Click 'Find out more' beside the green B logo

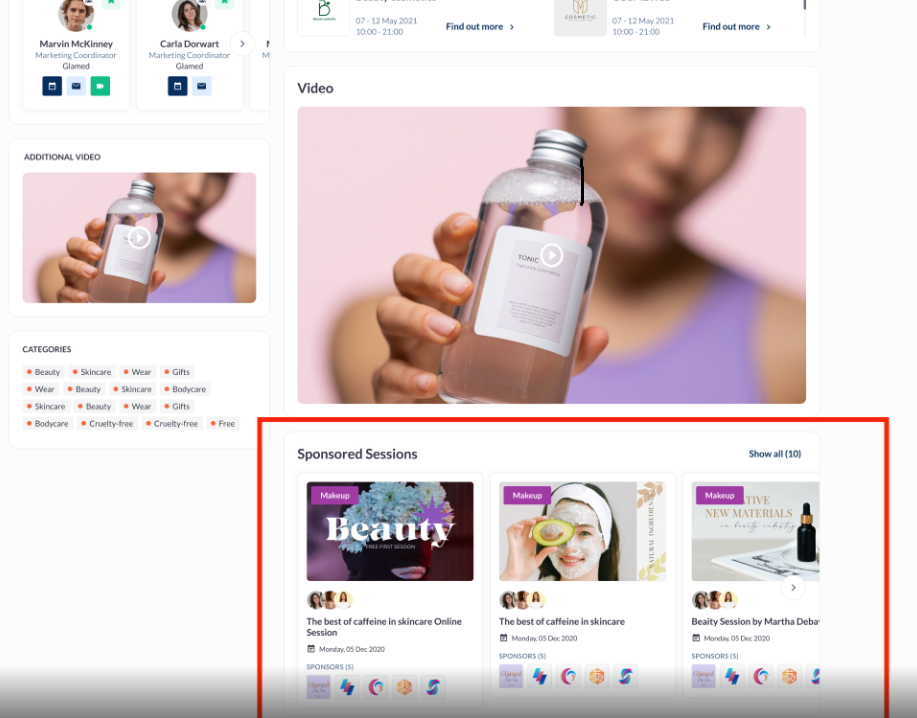coord(480,27)
